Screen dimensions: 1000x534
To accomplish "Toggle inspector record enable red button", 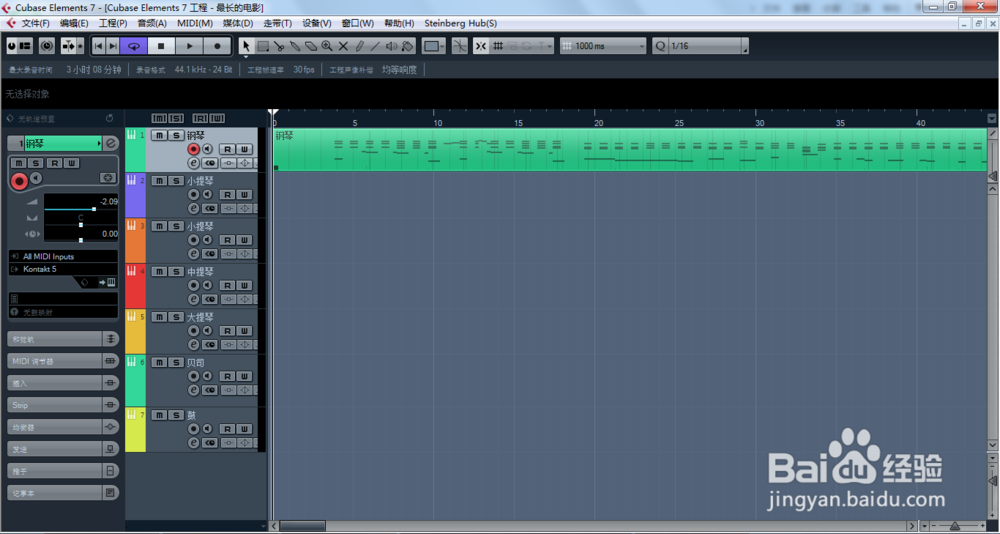I will 19,182.
